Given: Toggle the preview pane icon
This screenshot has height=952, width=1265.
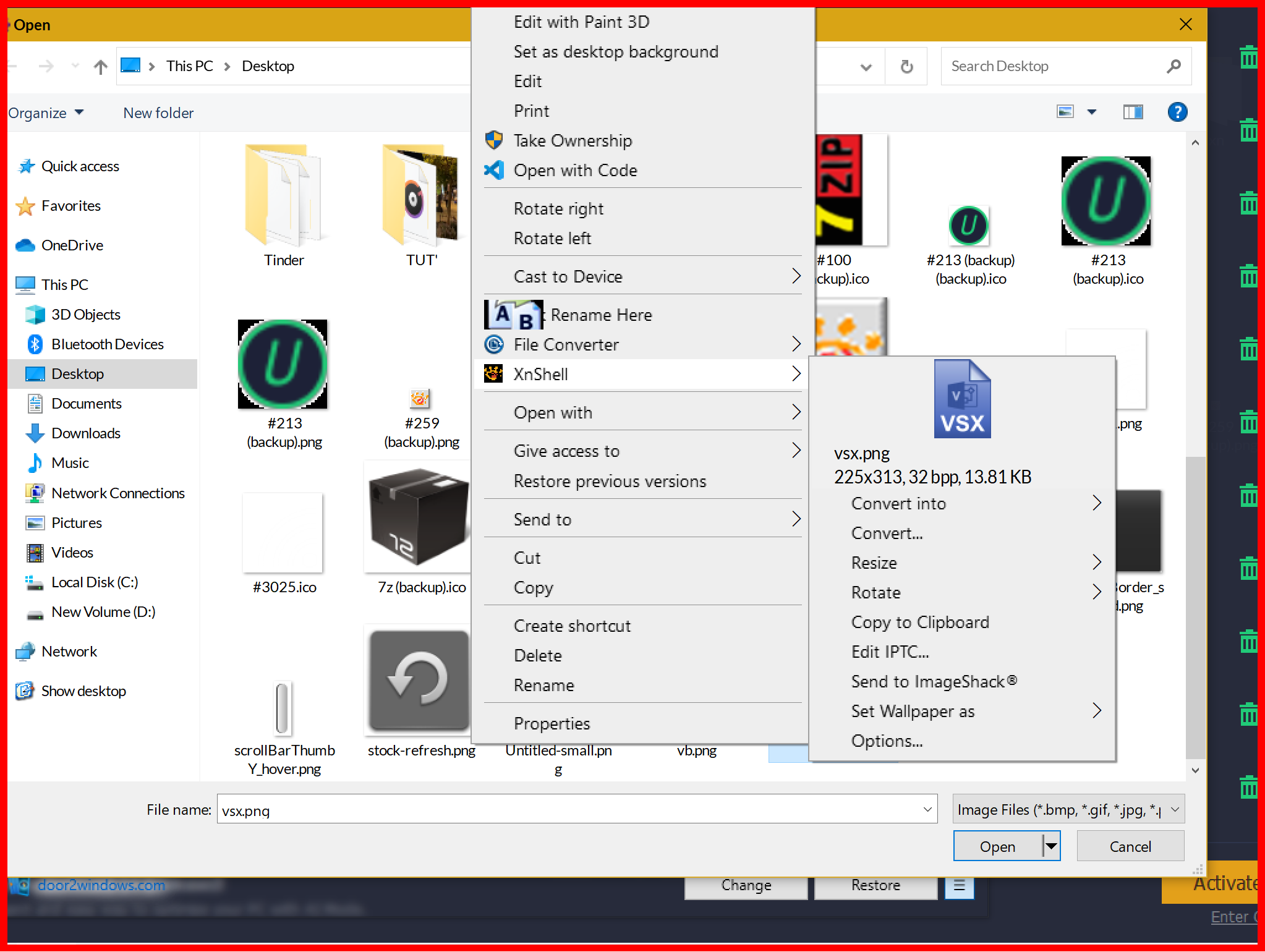Looking at the screenshot, I should coord(1133,112).
